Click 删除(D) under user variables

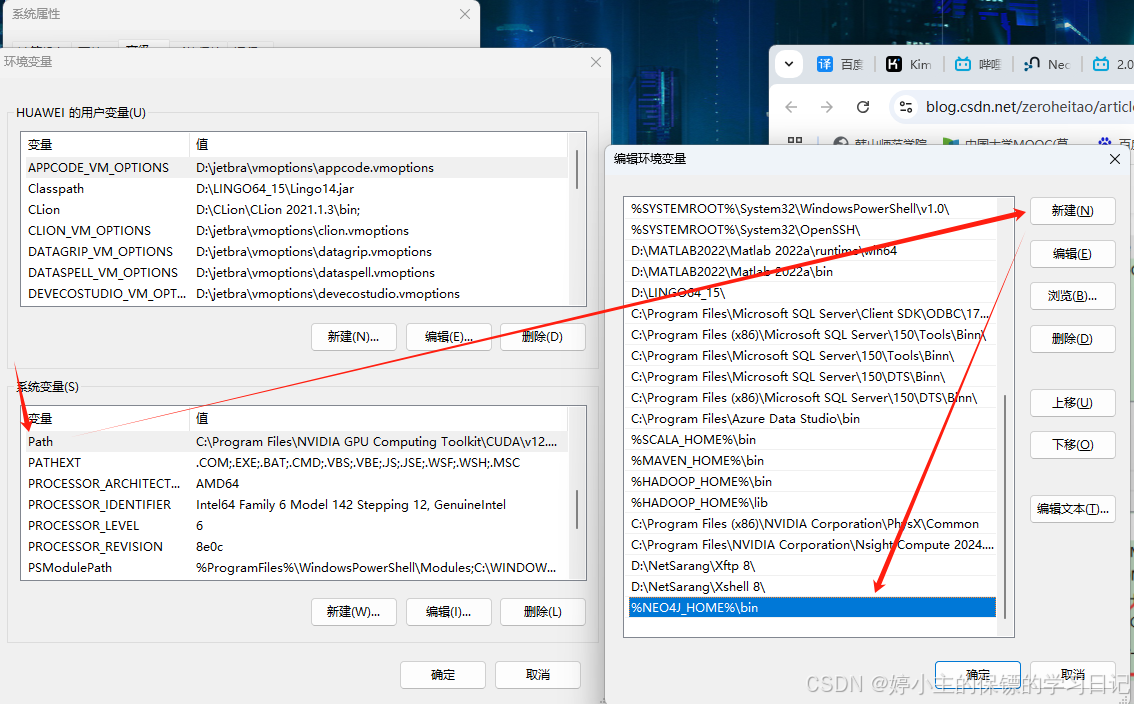coord(542,336)
